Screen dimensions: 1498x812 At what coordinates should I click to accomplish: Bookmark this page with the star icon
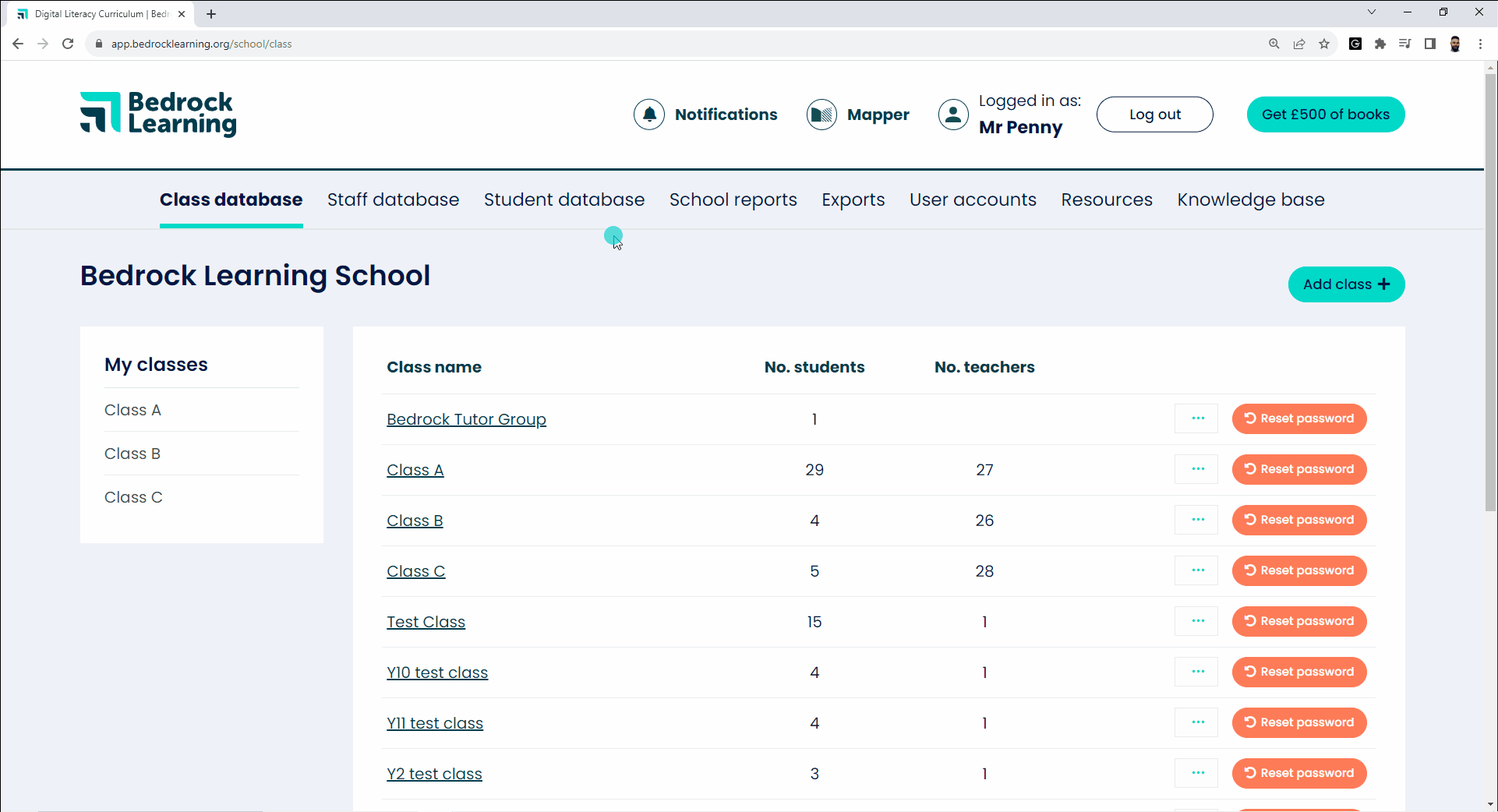click(1324, 44)
